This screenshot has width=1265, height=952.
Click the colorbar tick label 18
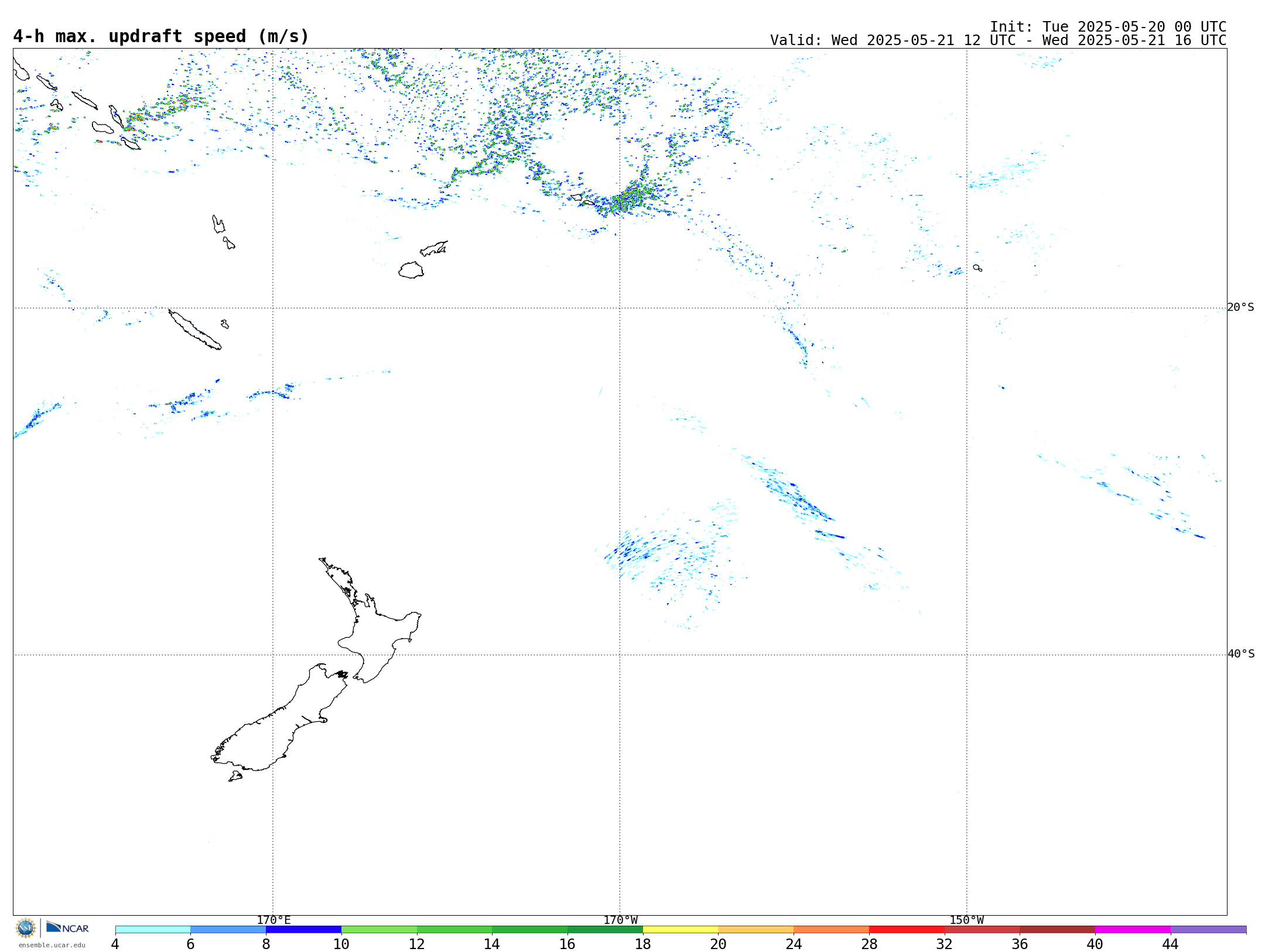(x=643, y=944)
